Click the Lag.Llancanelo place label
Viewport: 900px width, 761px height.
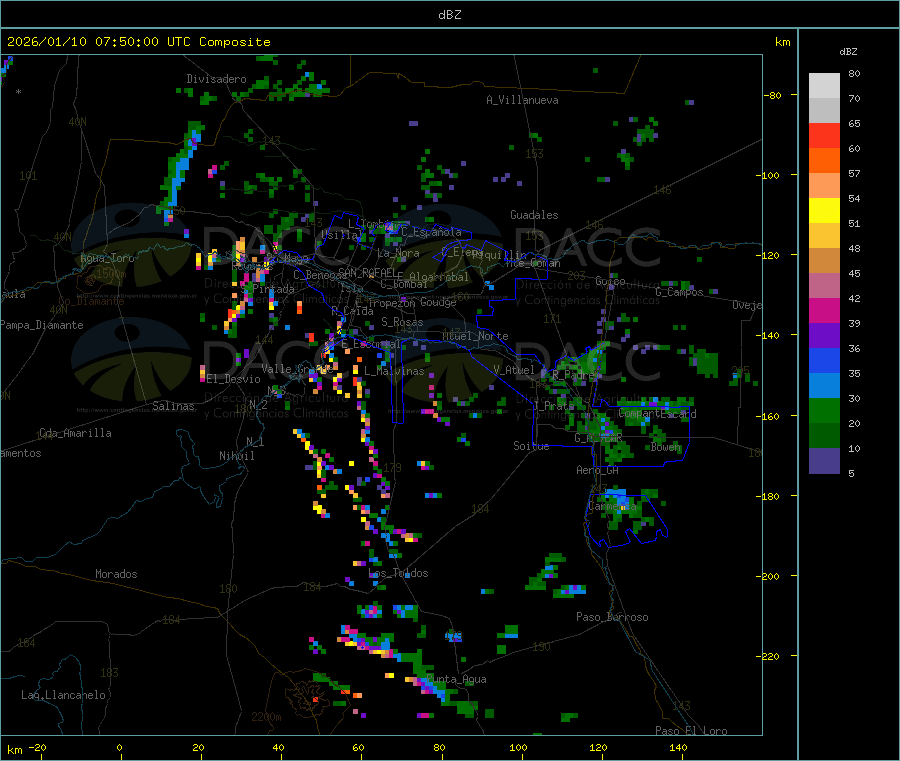click(64, 695)
